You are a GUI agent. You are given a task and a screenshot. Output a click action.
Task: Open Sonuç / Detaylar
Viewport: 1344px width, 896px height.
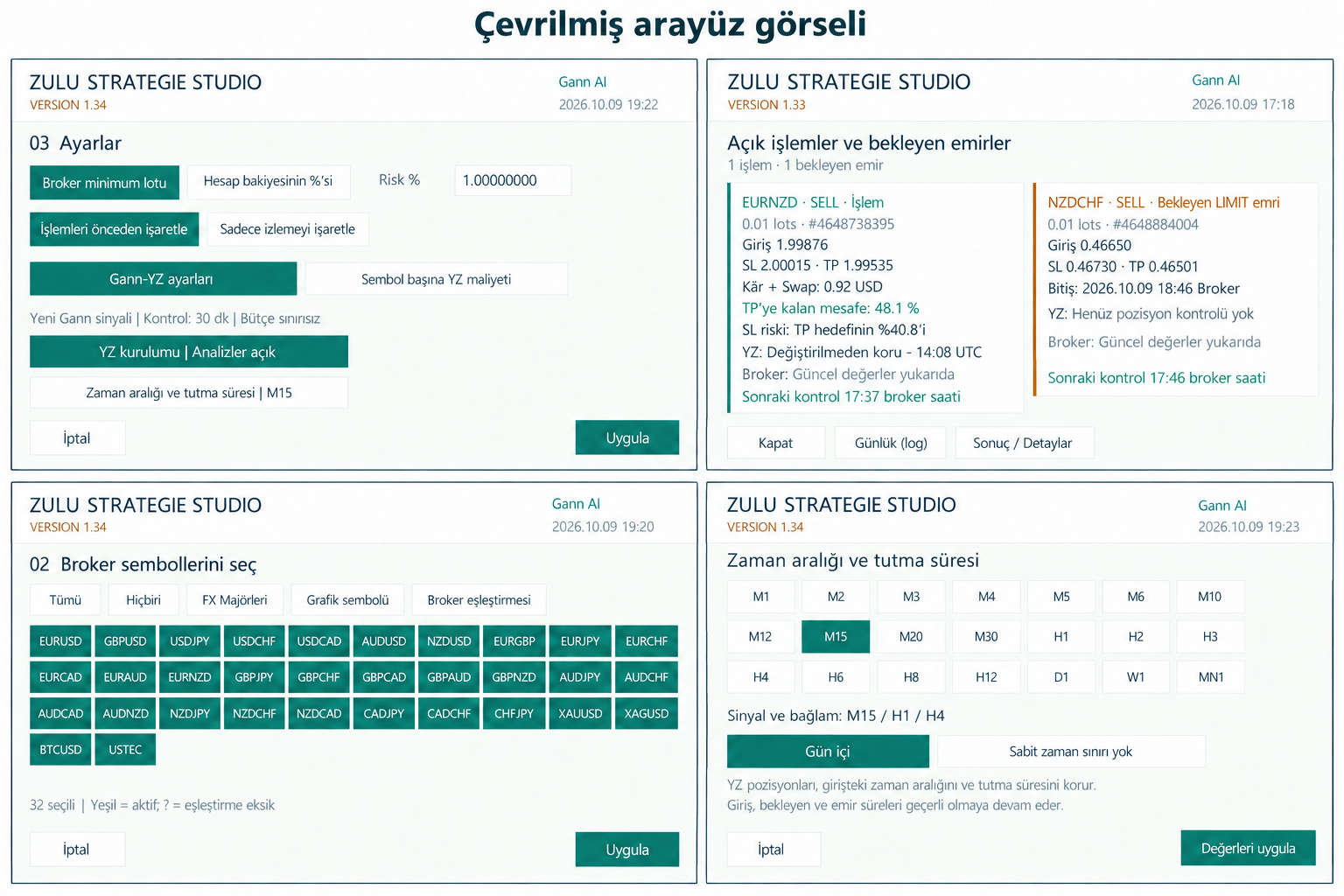pos(1024,443)
